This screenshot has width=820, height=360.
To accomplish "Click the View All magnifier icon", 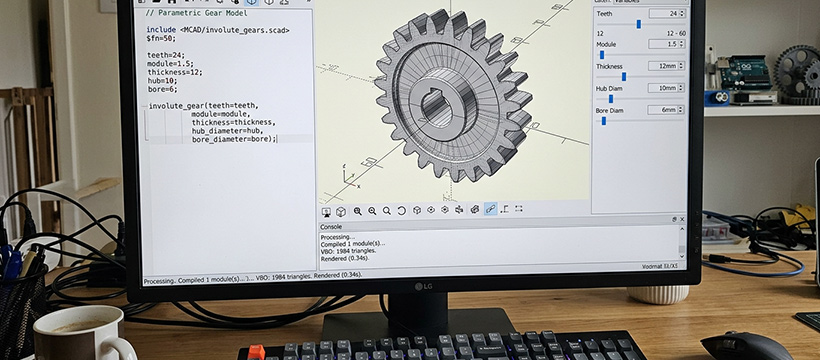I will (358, 211).
